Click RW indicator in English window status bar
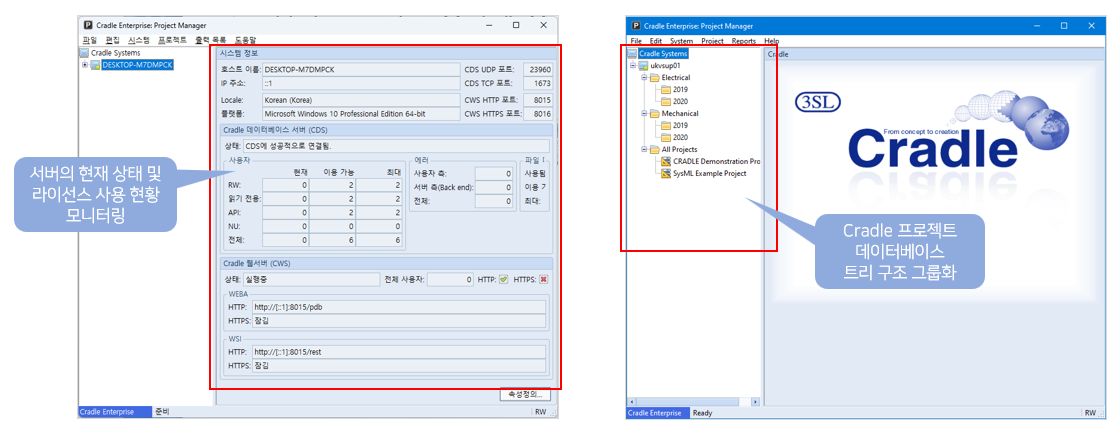This screenshot has width=1118, height=427. (x=1090, y=413)
